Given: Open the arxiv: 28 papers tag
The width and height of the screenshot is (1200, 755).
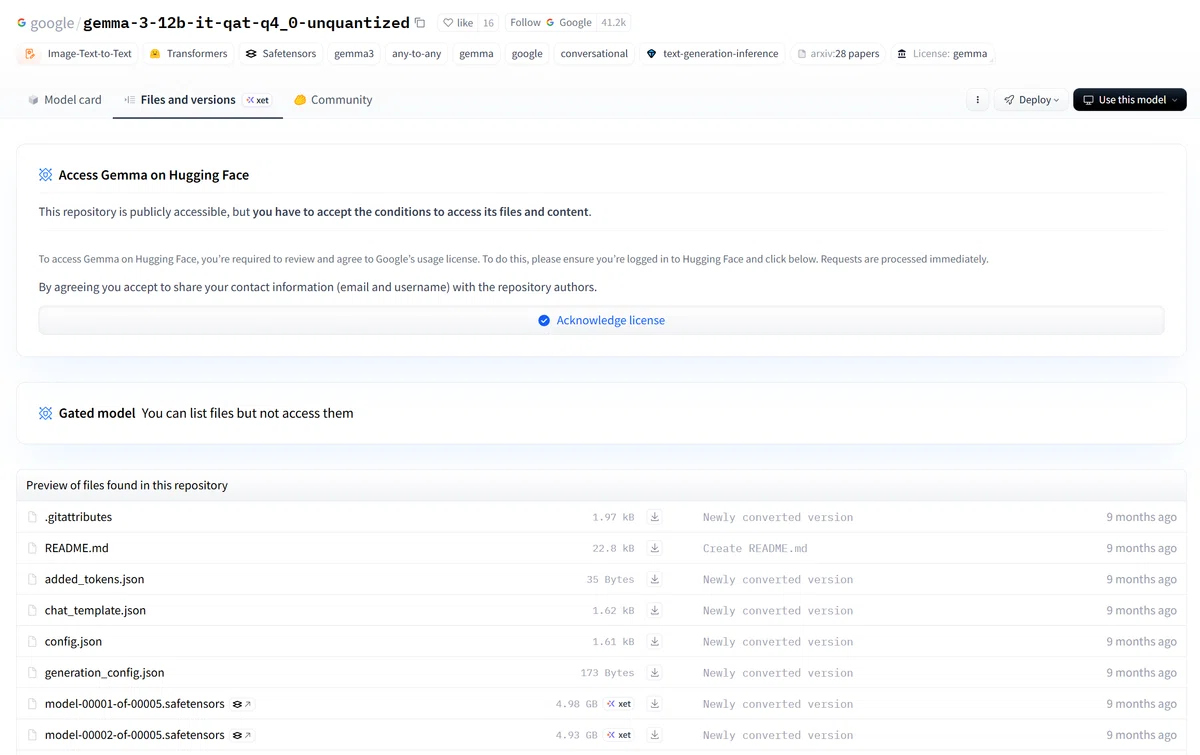Looking at the screenshot, I should pos(838,54).
